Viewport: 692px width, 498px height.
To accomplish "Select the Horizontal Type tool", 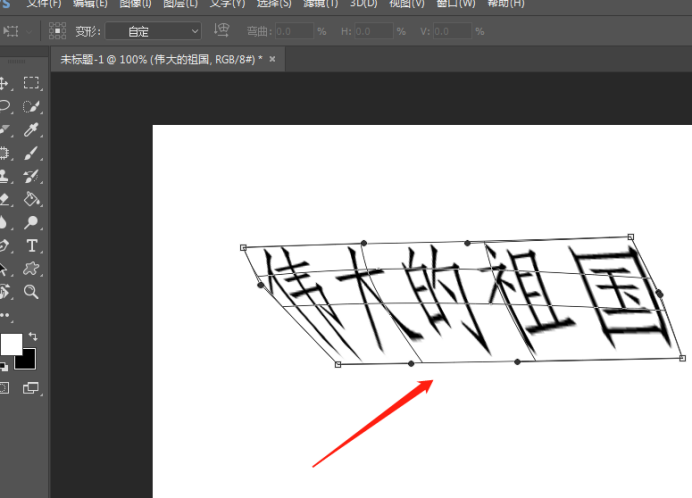I will click(31, 245).
